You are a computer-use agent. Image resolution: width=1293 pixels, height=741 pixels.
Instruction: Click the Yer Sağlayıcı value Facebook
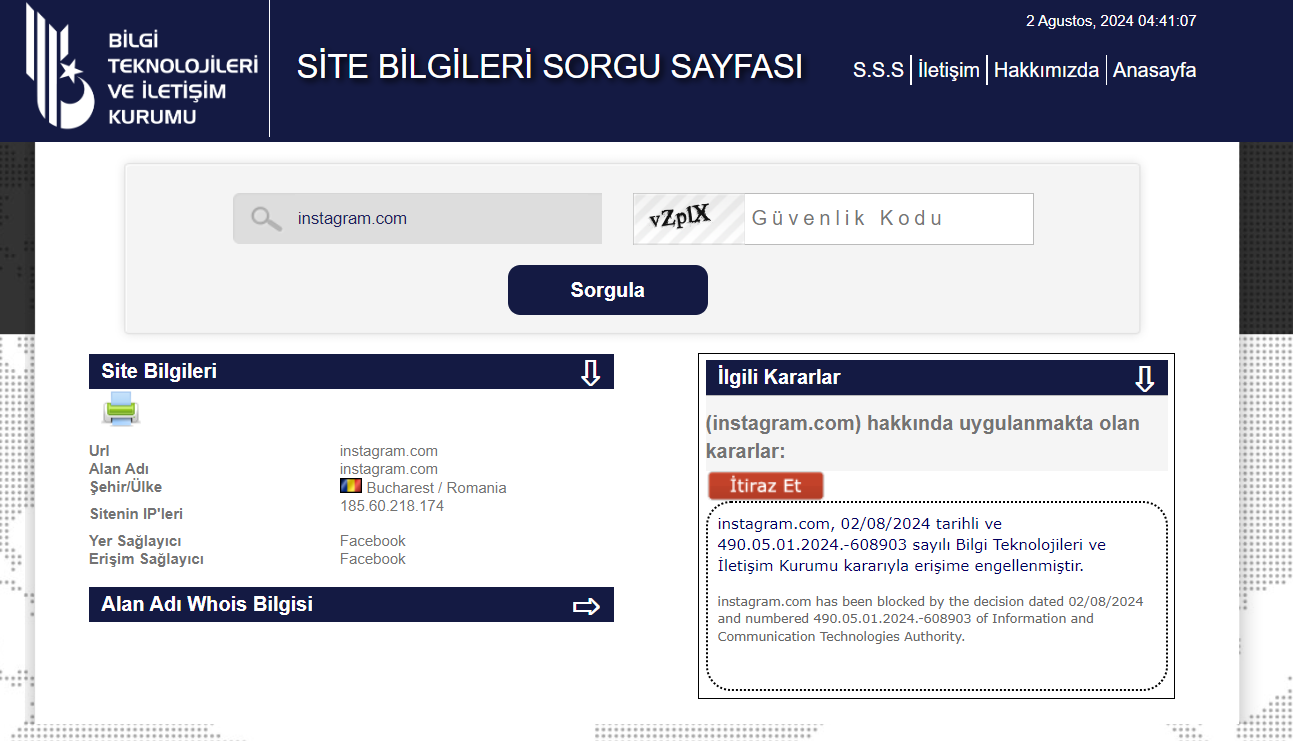click(373, 541)
